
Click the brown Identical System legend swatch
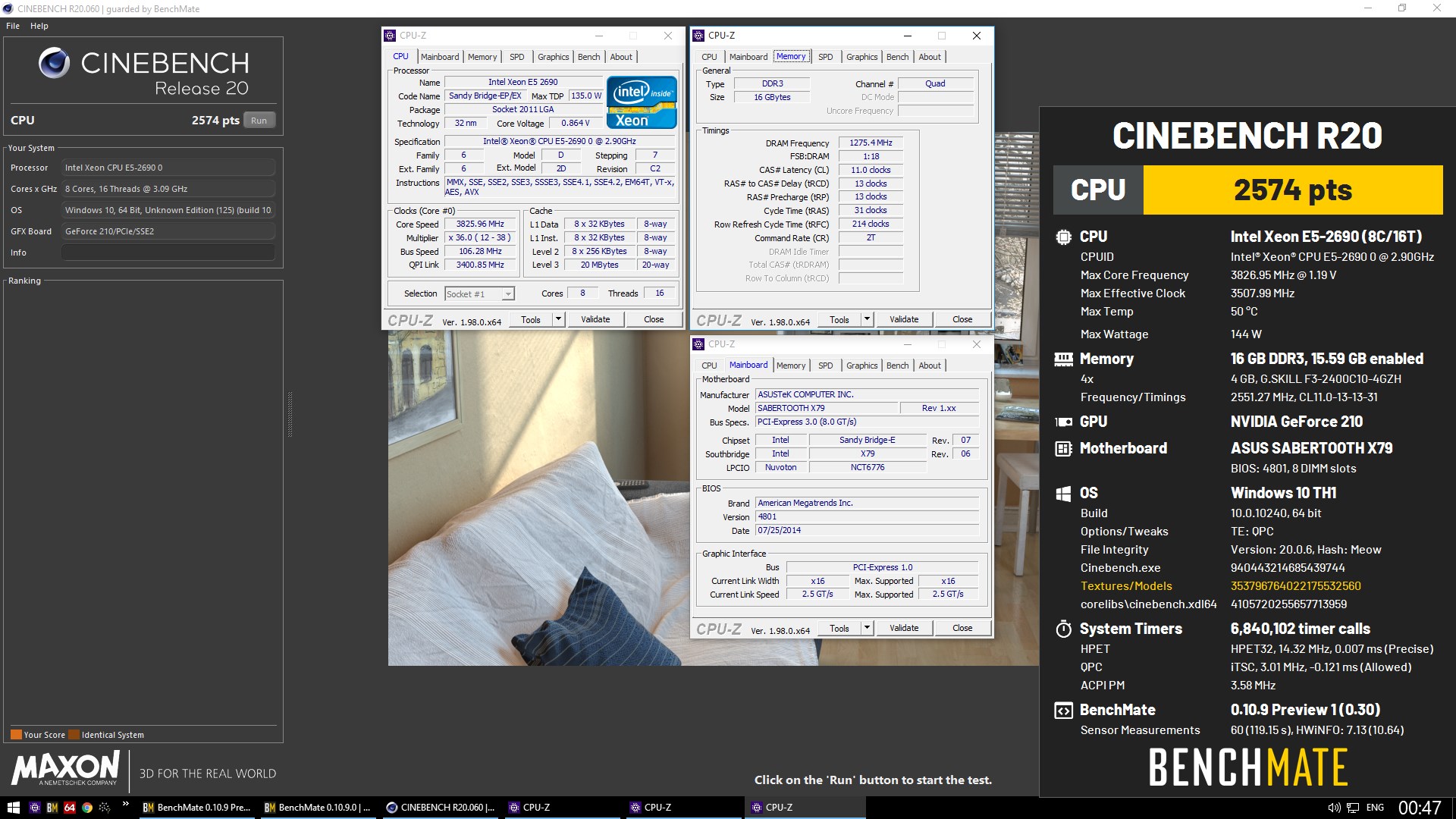(x=74, y=735)
